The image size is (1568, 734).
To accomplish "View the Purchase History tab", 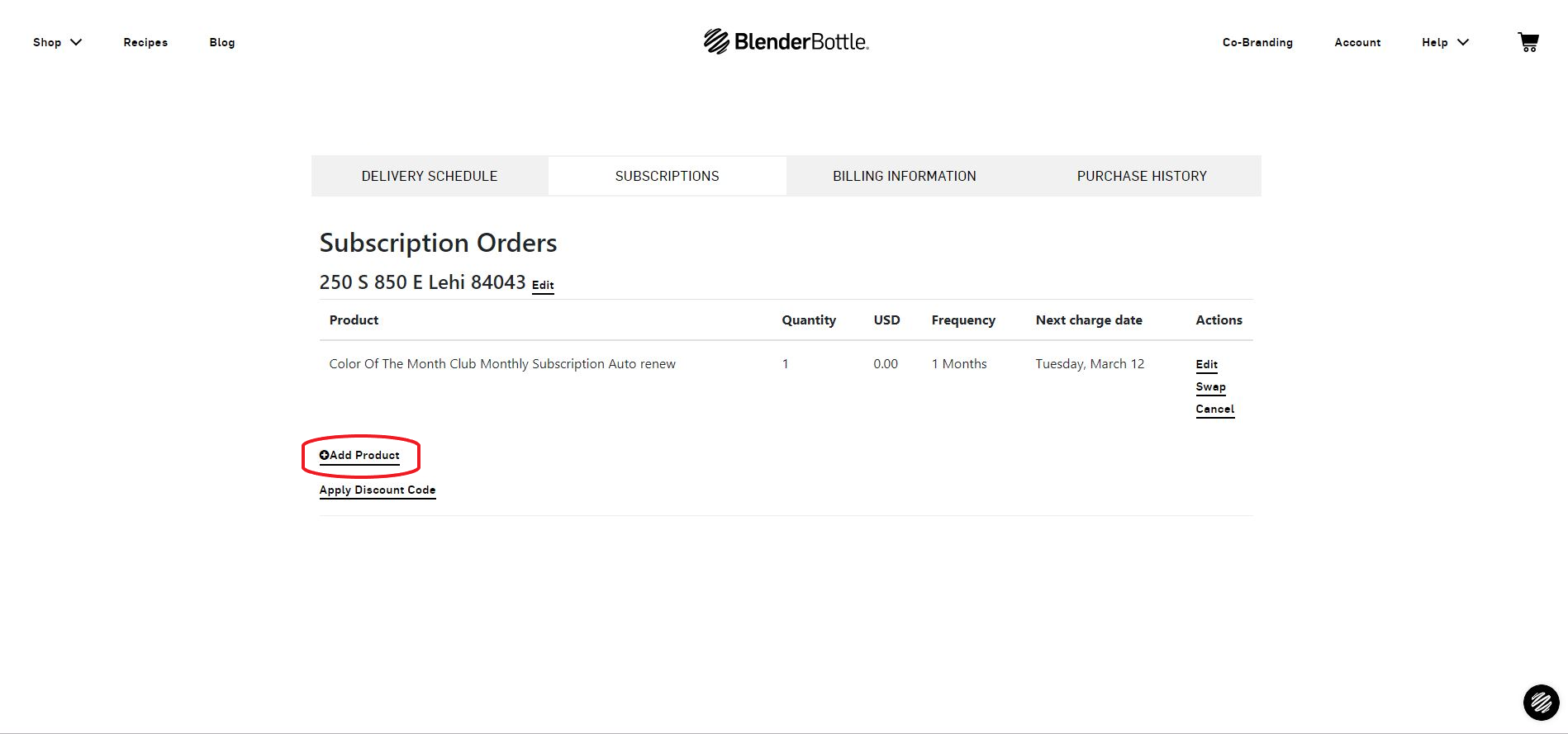I will pos(1142,176).
